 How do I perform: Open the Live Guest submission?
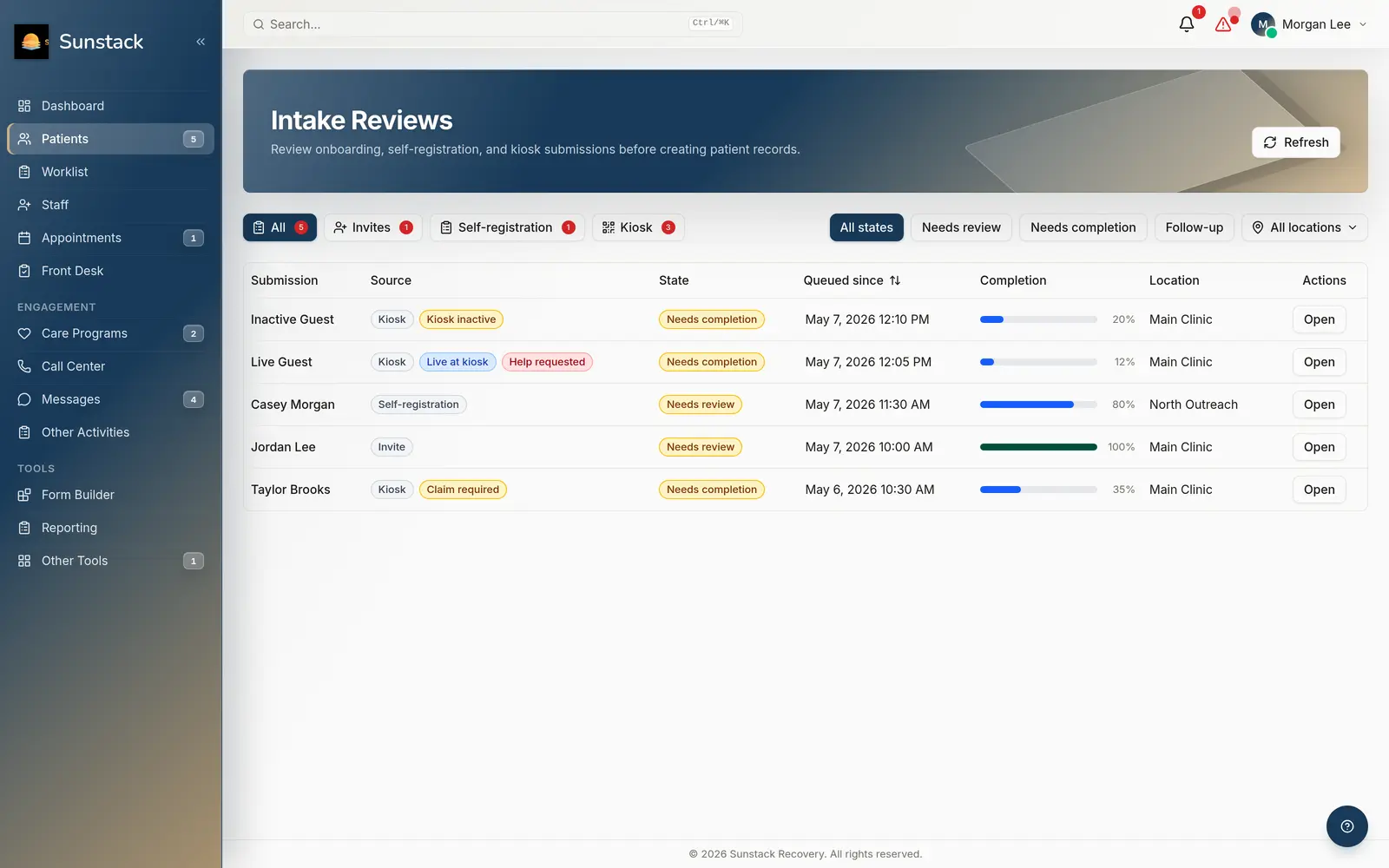(1320, 362)
